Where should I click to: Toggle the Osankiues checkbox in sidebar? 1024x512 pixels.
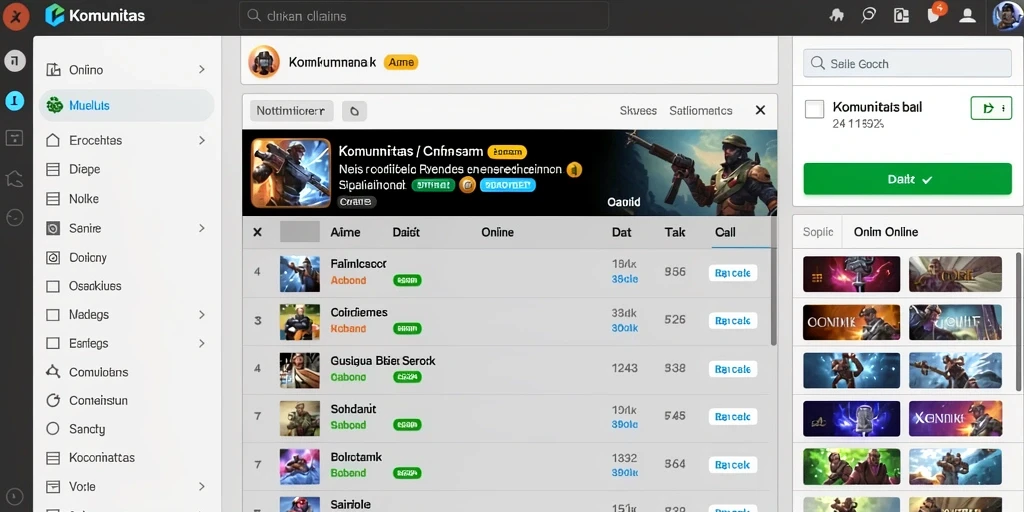tap(54, 286)
